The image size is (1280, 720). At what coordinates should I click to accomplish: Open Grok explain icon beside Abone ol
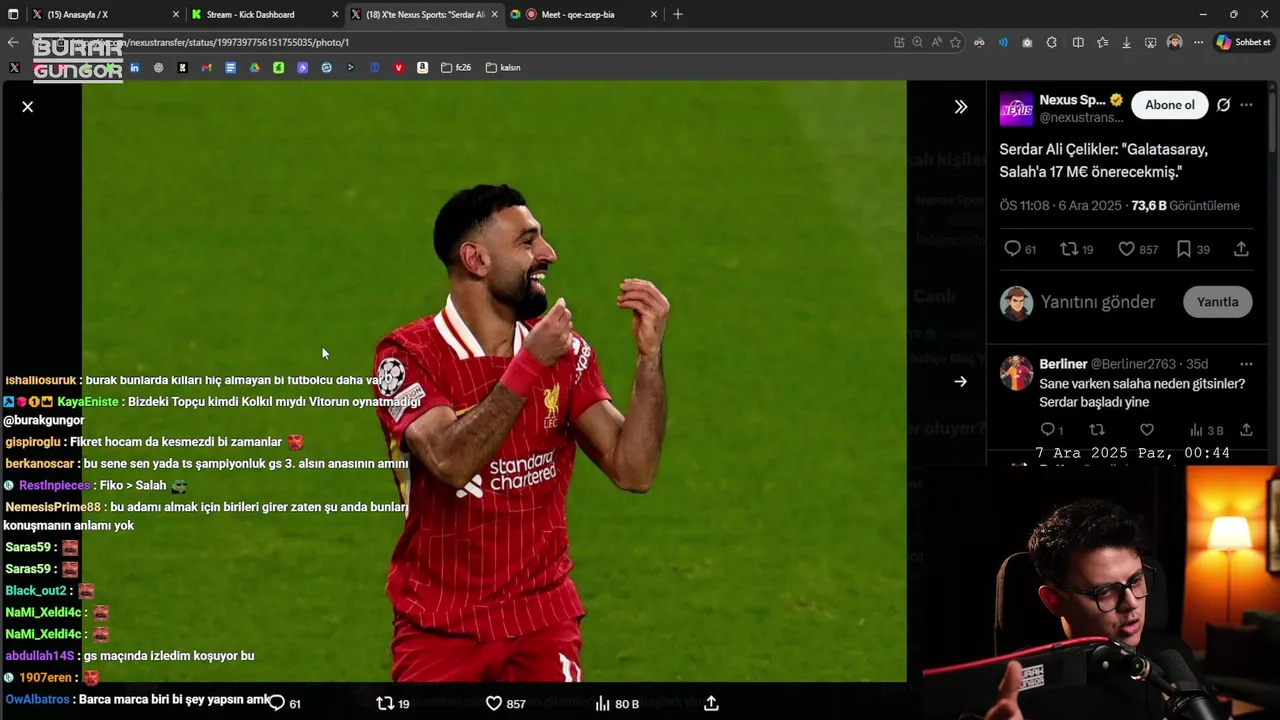click(1223, 105)
